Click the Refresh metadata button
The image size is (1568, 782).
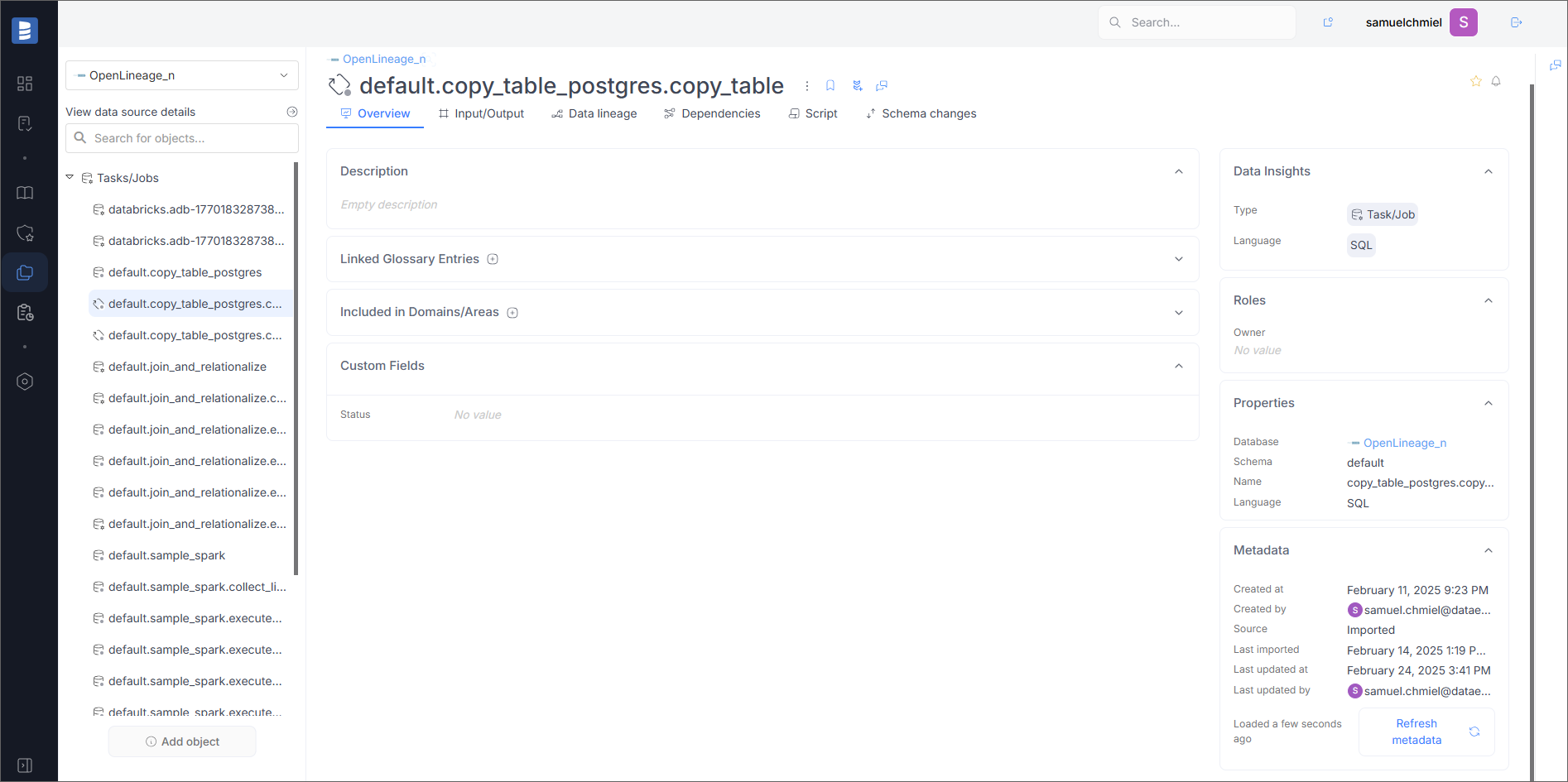1426,732
